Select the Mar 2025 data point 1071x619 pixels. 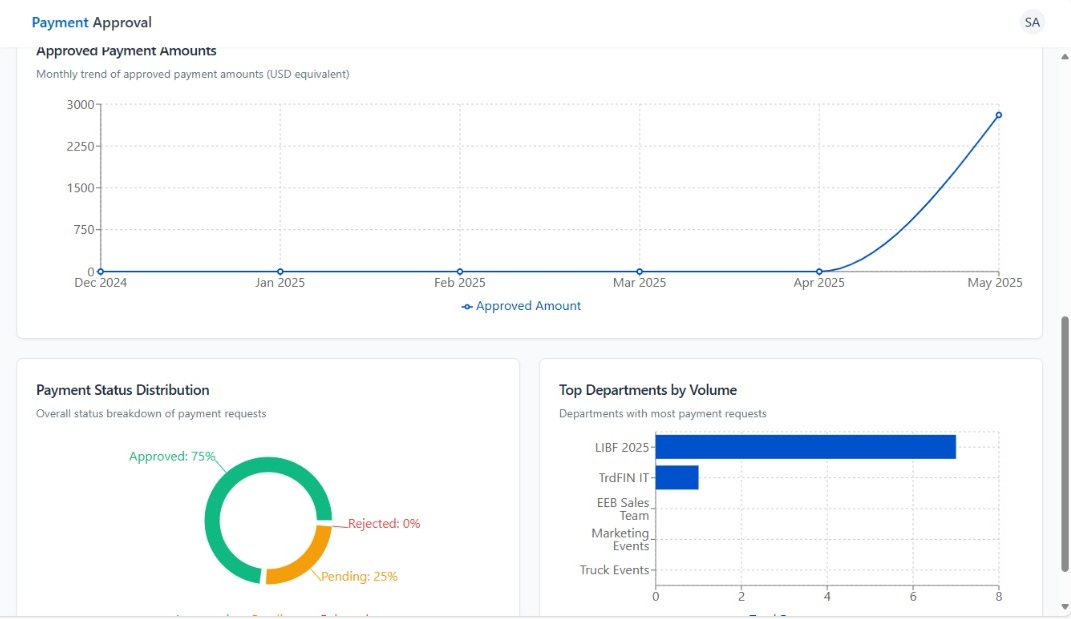639,271
